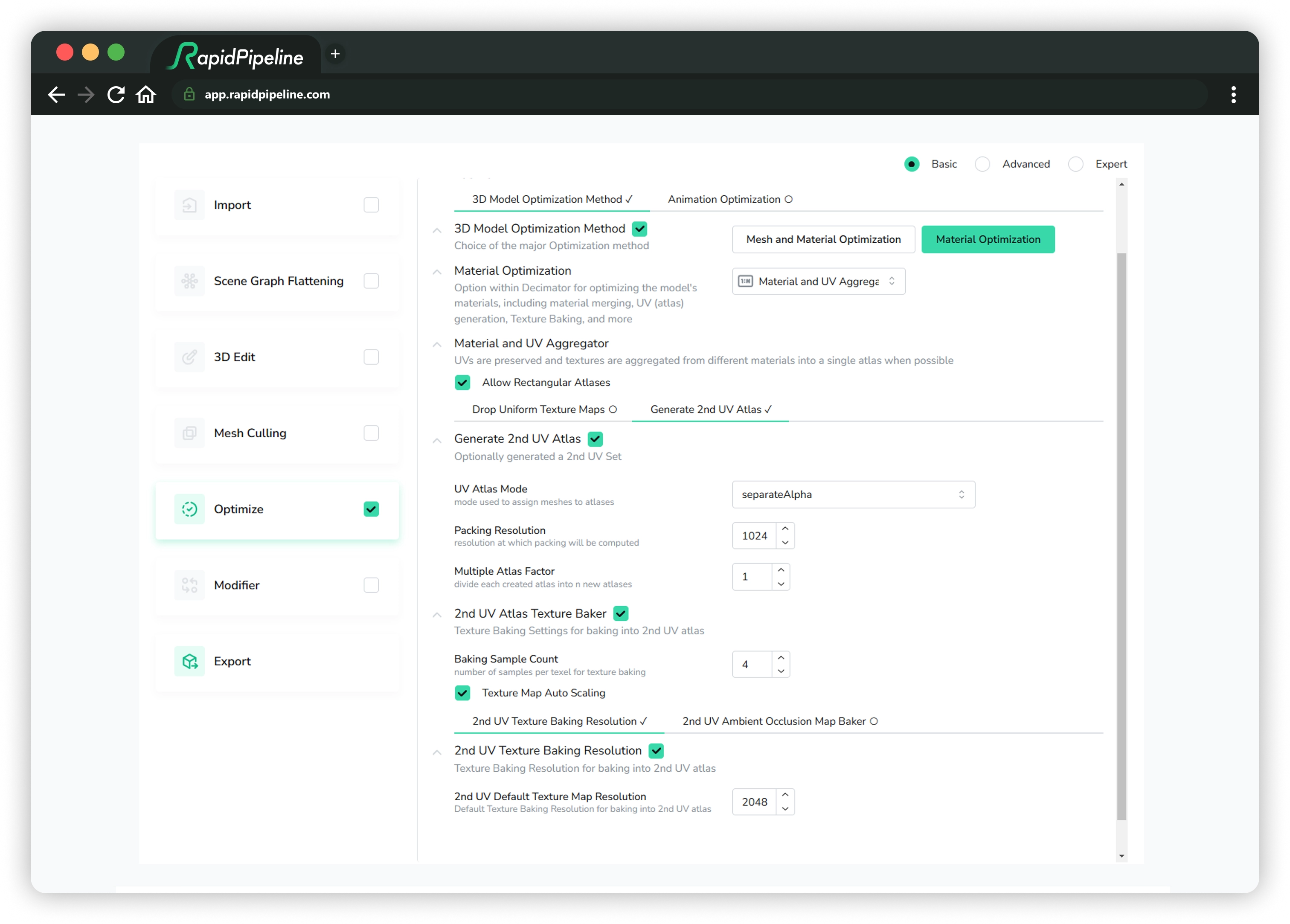This screenshot has height=924, width=1290.
Task: Click the browser back arrow
Action: click(x=56, y=94)
